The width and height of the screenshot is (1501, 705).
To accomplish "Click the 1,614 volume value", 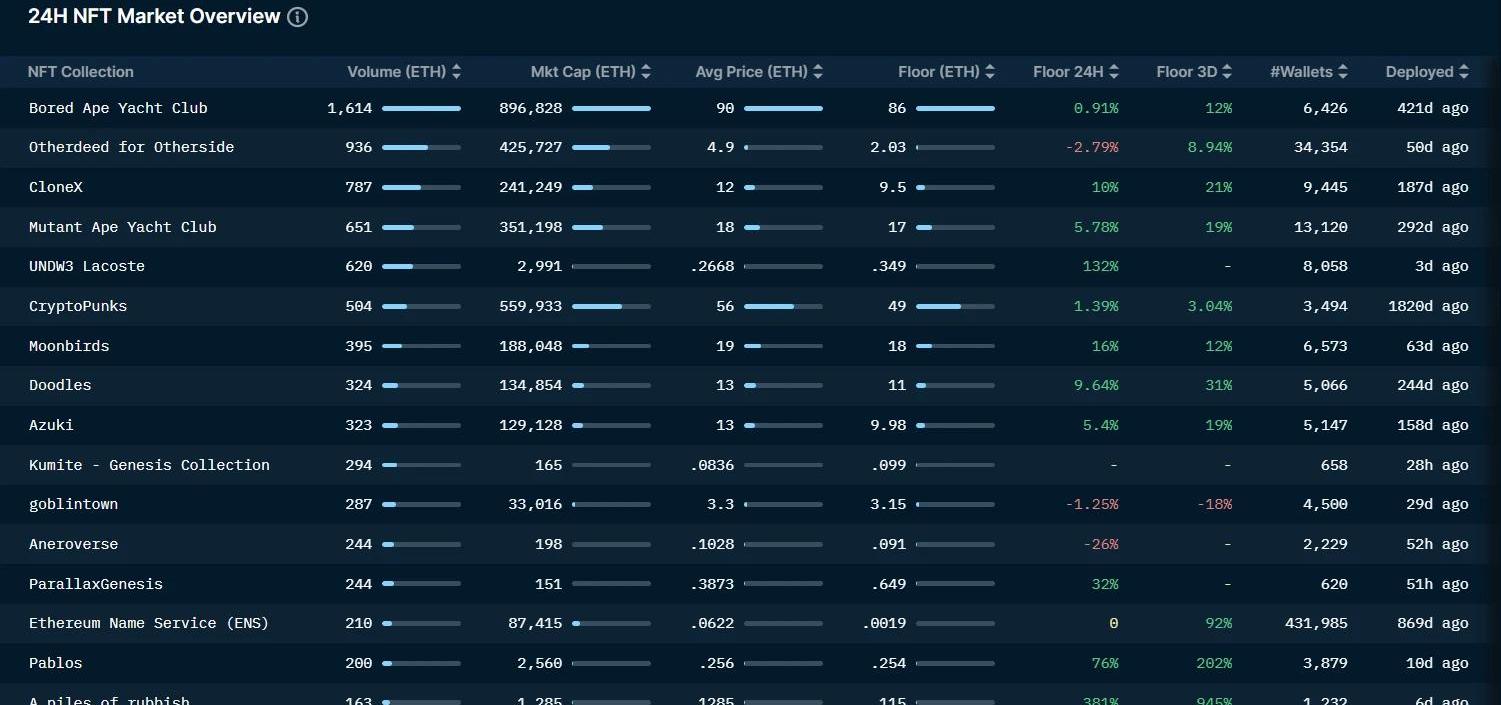I will click(350, 108).
